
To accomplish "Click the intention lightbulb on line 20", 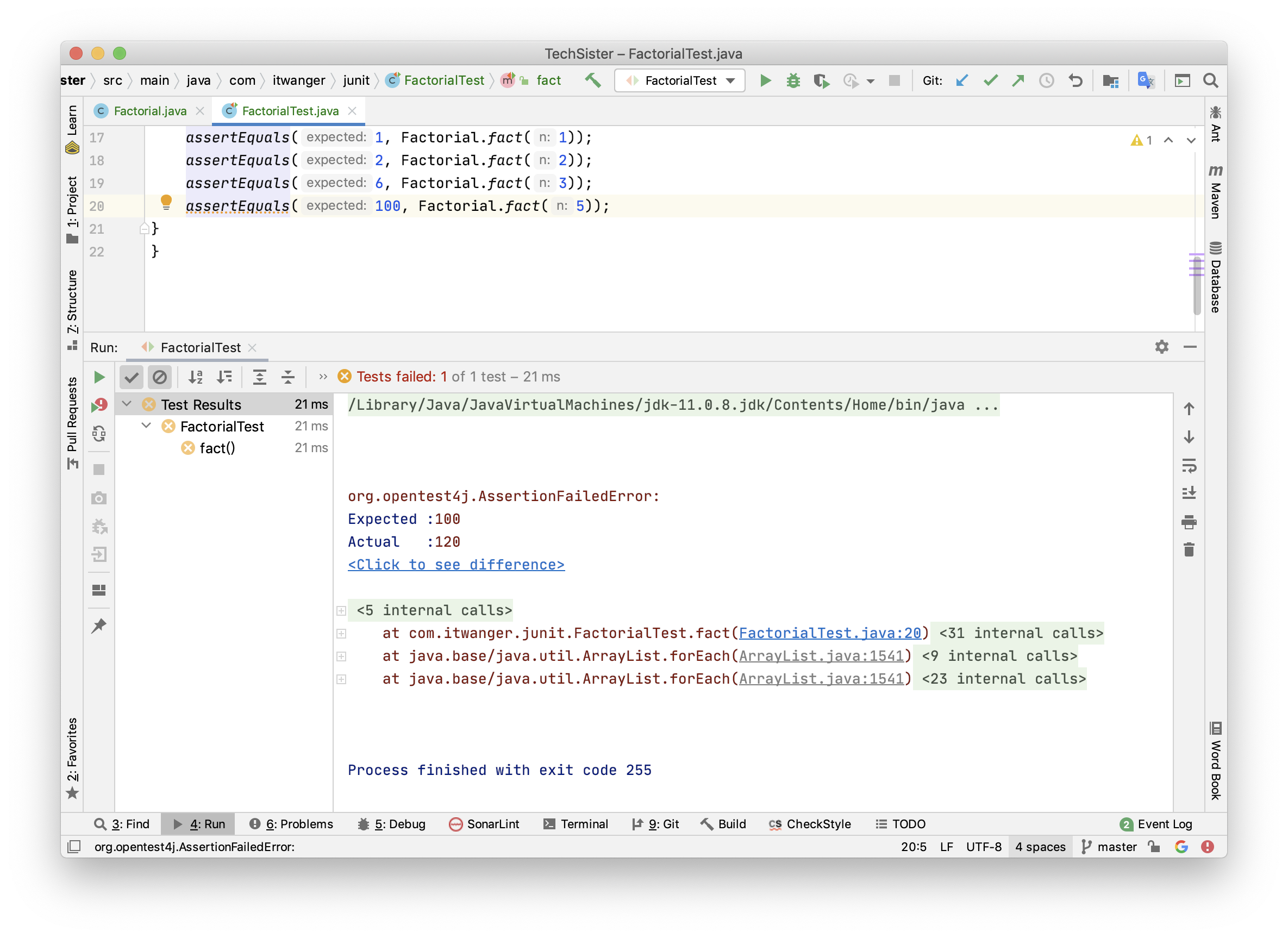I will point(166,202).
